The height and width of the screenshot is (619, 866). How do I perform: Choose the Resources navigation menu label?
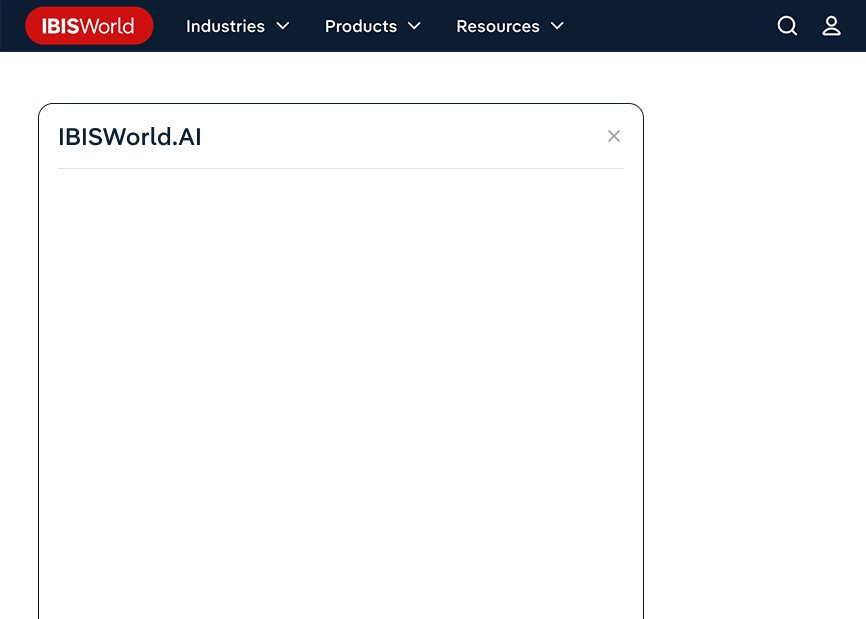click(x=497, y=26)
